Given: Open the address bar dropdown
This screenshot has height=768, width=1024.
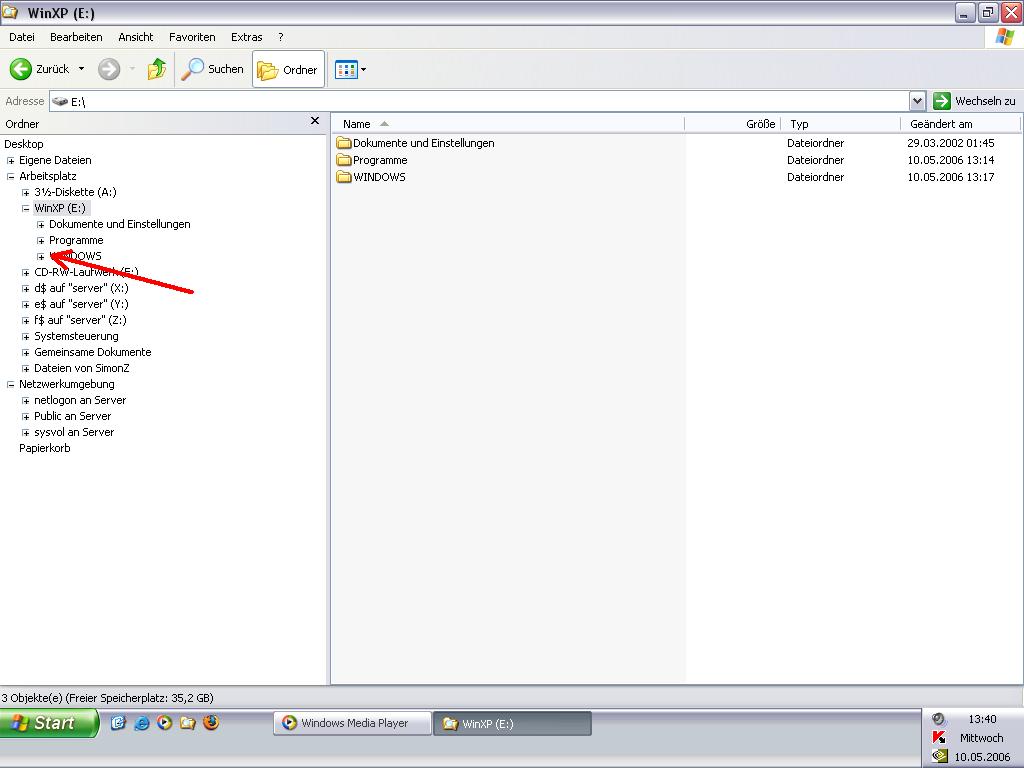Looking at the screenshot, I should [917, 101].
